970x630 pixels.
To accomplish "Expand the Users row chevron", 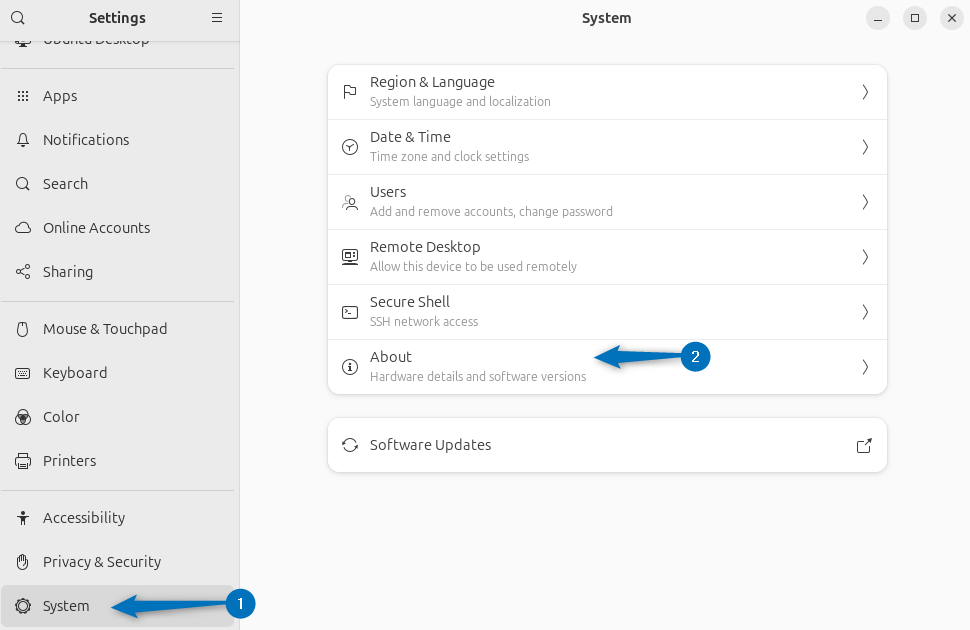I will tap(864, 201).
